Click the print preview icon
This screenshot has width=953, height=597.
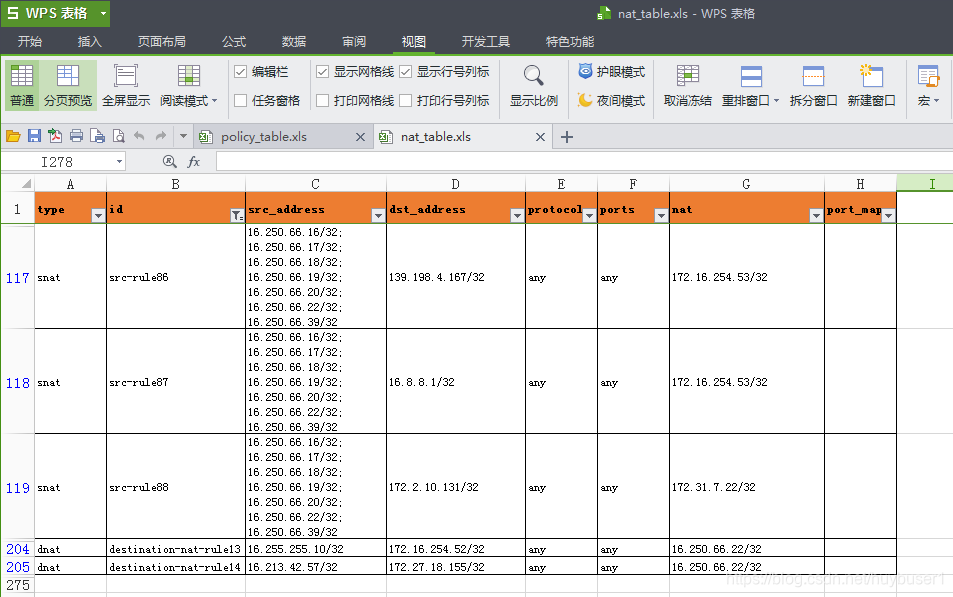[119, 136]
